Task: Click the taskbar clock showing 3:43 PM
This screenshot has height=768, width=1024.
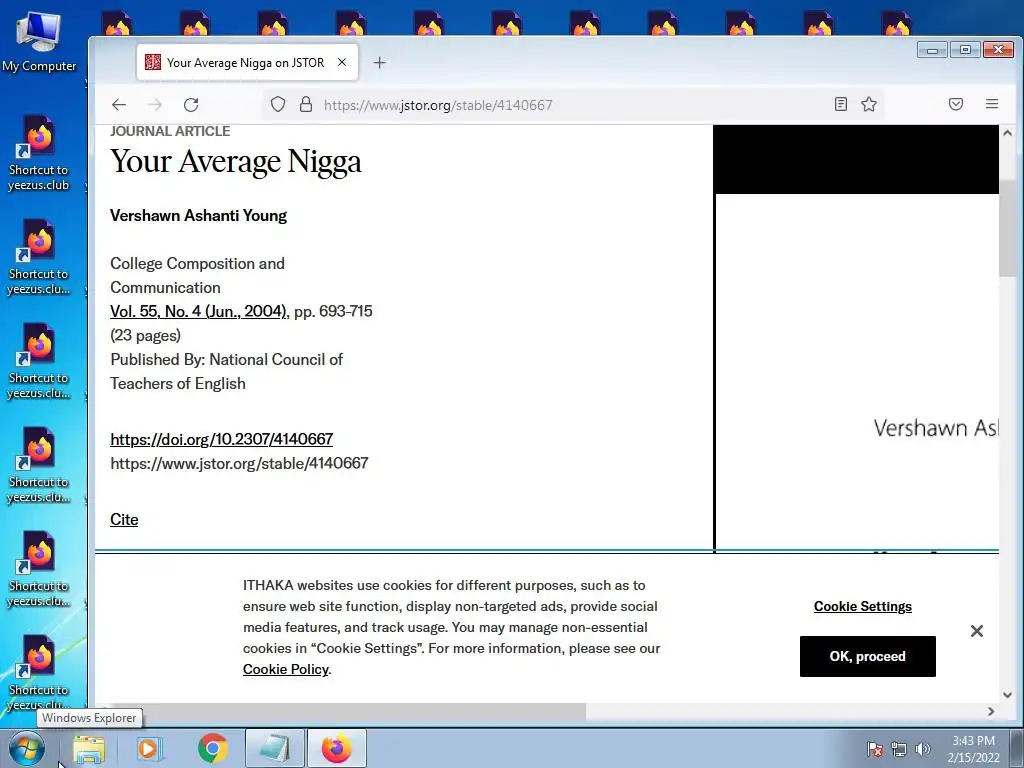Action: pyautogui.click(x=973, y=749)
